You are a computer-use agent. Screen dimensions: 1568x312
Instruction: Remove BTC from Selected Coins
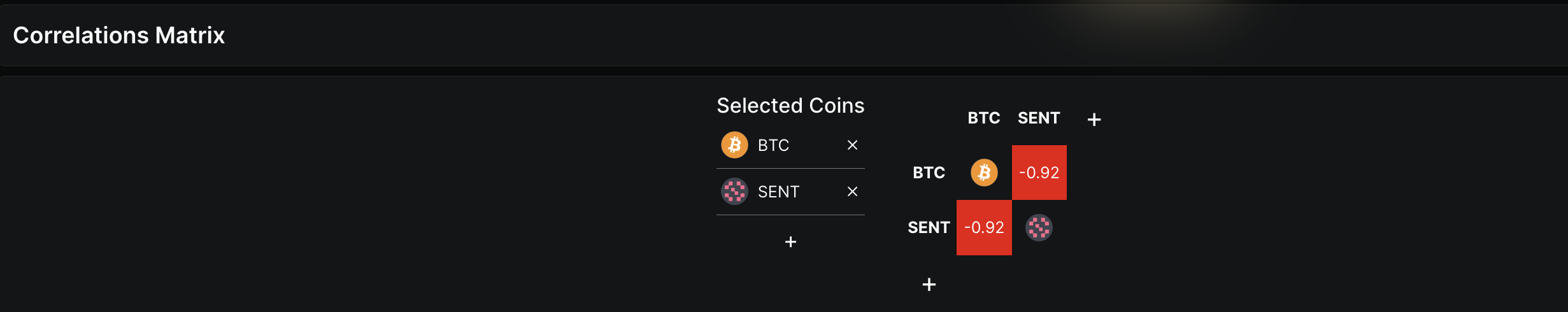coord(852,145)
